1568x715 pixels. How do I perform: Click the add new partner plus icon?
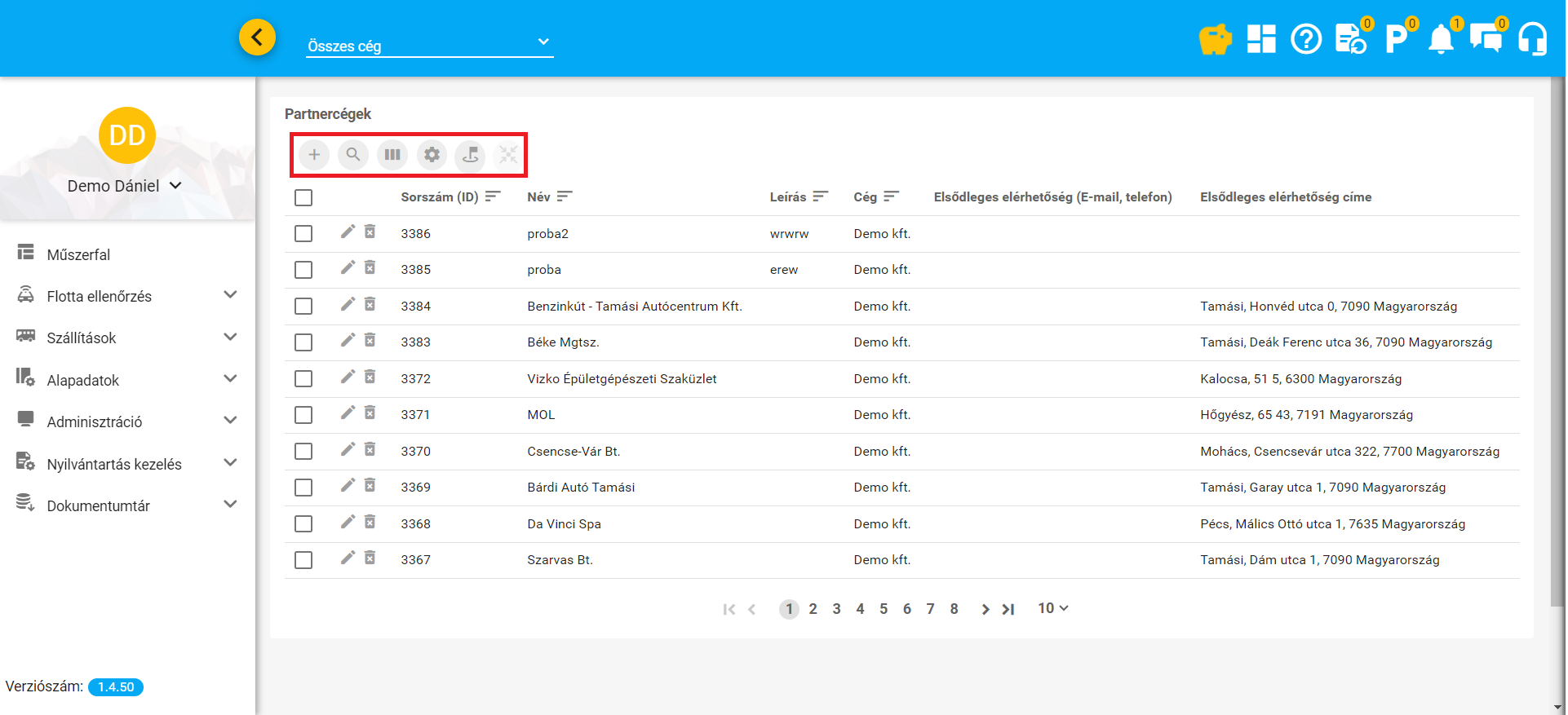314,154
